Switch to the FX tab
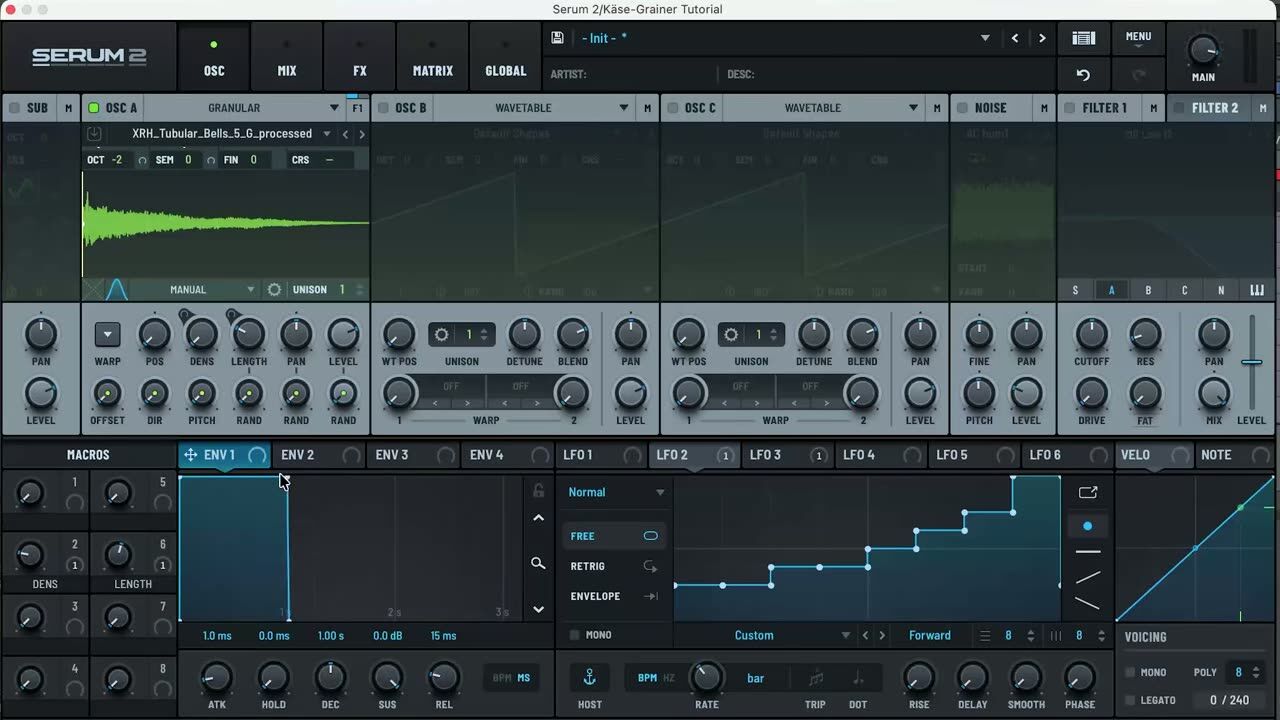 [360, 58]
